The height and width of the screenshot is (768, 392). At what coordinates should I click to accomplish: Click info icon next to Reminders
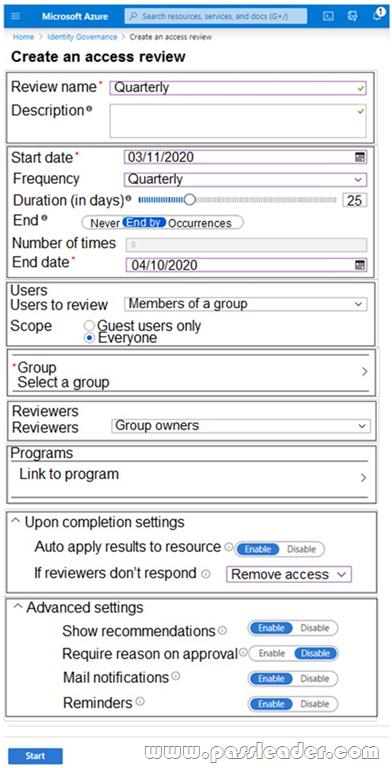coord(140,702)
